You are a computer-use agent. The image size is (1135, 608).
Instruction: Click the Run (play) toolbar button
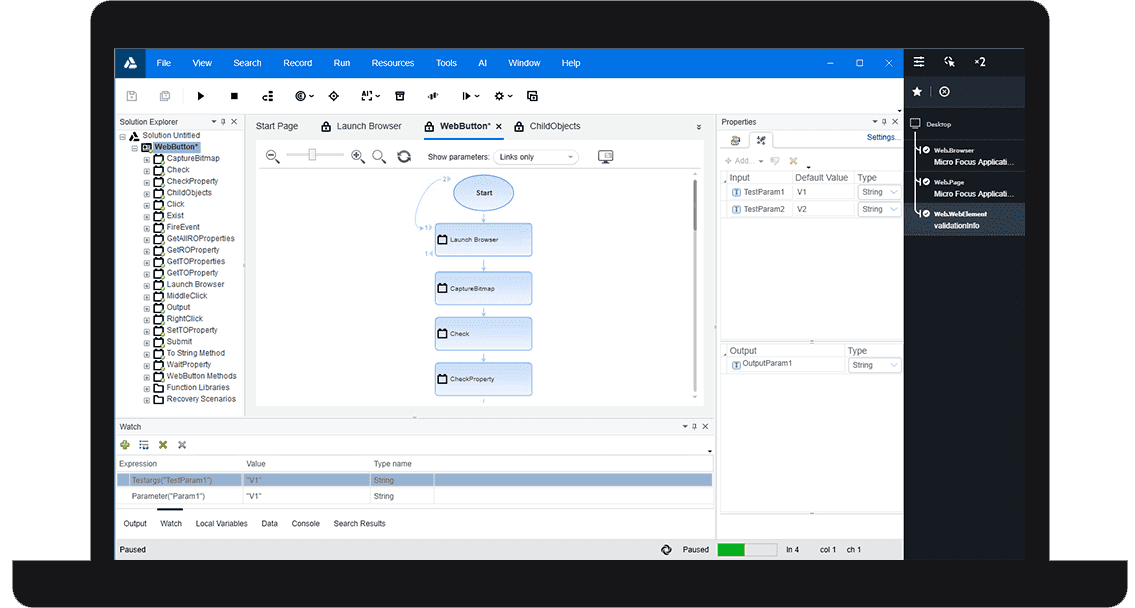pos(201,96)
